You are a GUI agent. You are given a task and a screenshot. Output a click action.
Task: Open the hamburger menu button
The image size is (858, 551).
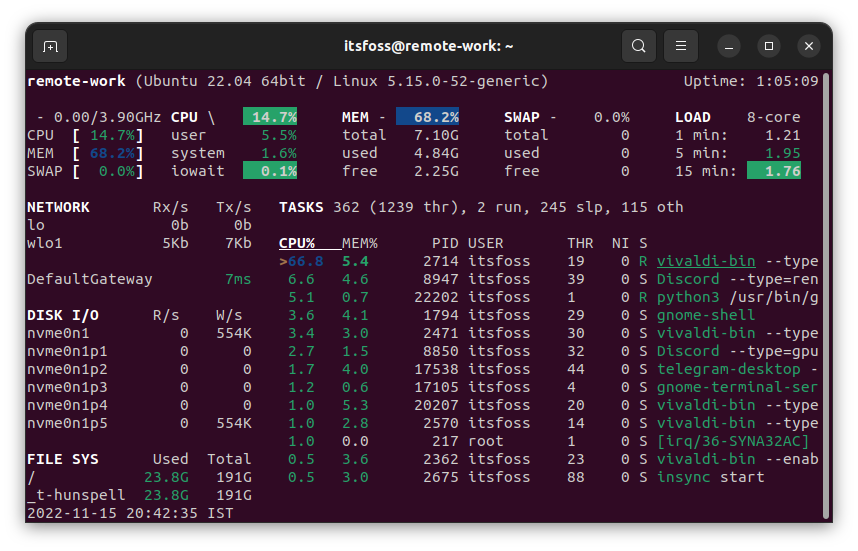[680, 46]
